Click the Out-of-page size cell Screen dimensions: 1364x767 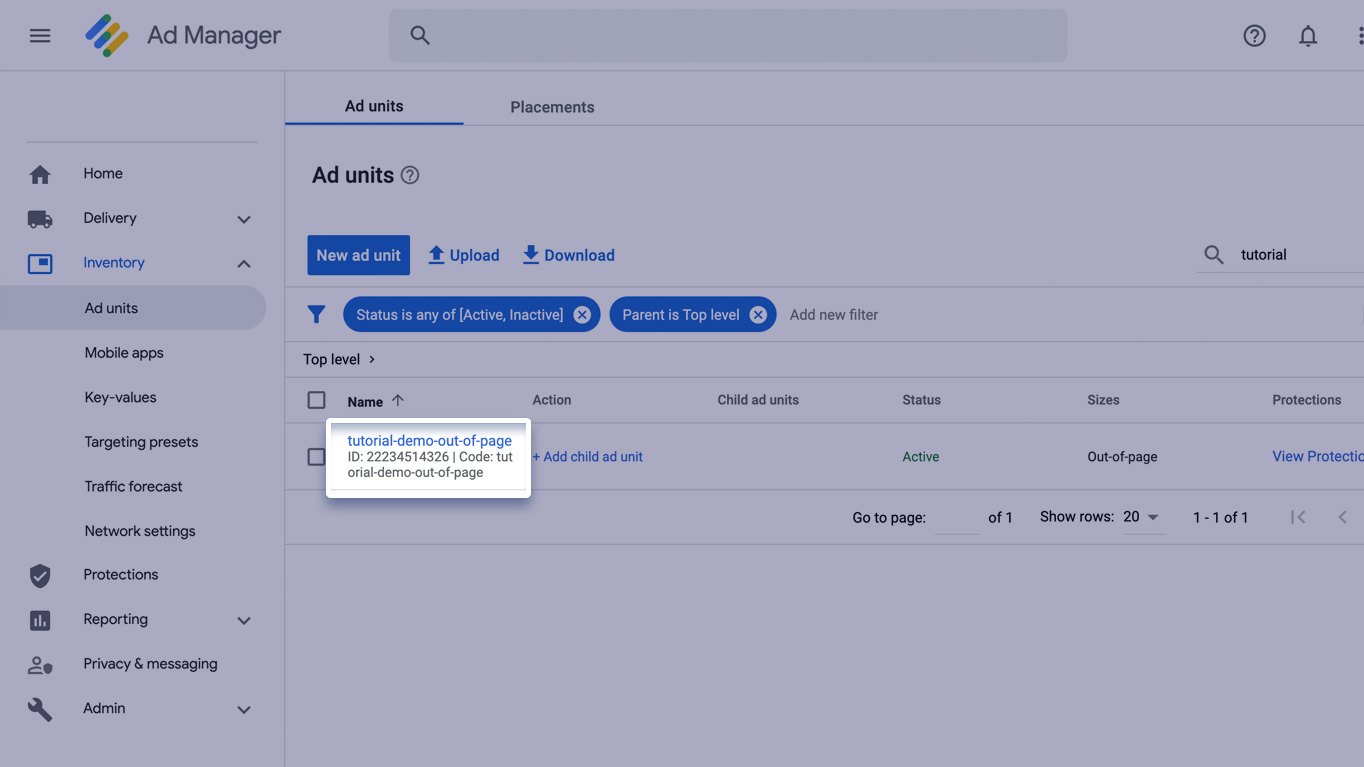(x=1122, y=457)
